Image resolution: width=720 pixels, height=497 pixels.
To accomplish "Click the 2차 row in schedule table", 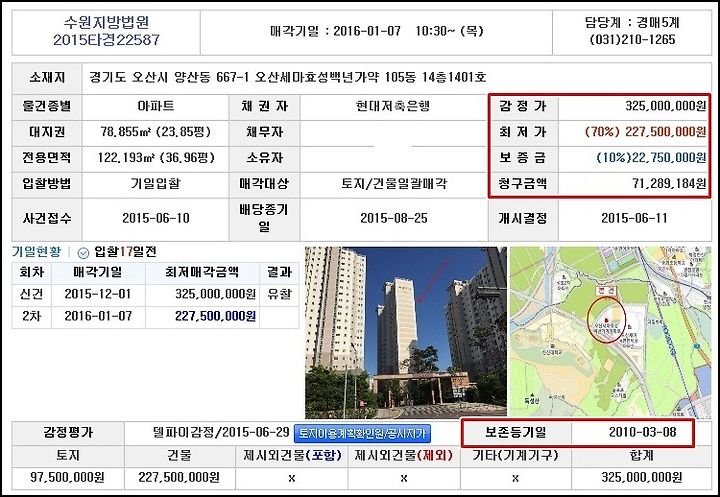I will (x=155, y=316).
